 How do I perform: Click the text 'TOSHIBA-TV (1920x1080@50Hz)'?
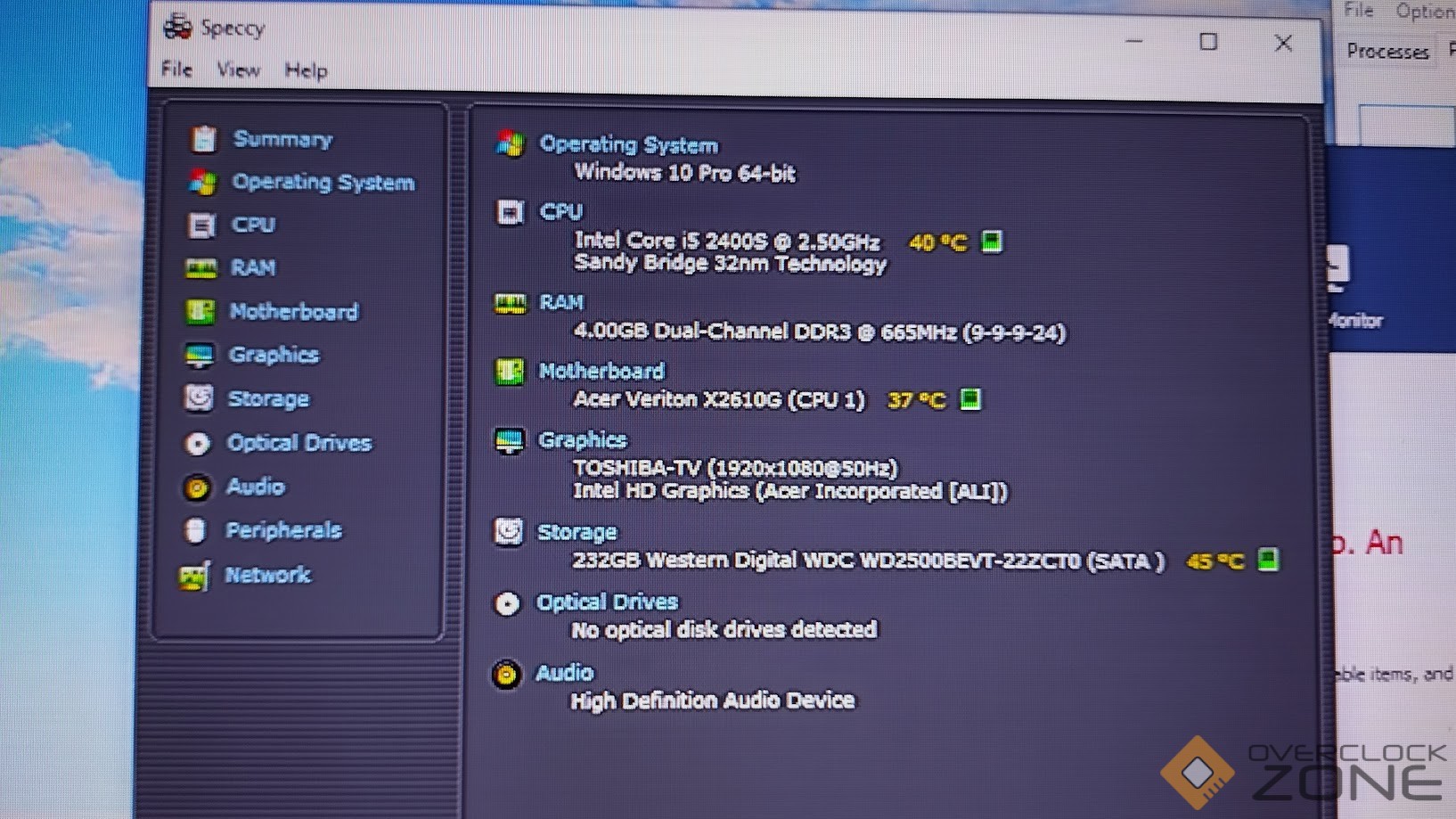[x=736, y=468]
